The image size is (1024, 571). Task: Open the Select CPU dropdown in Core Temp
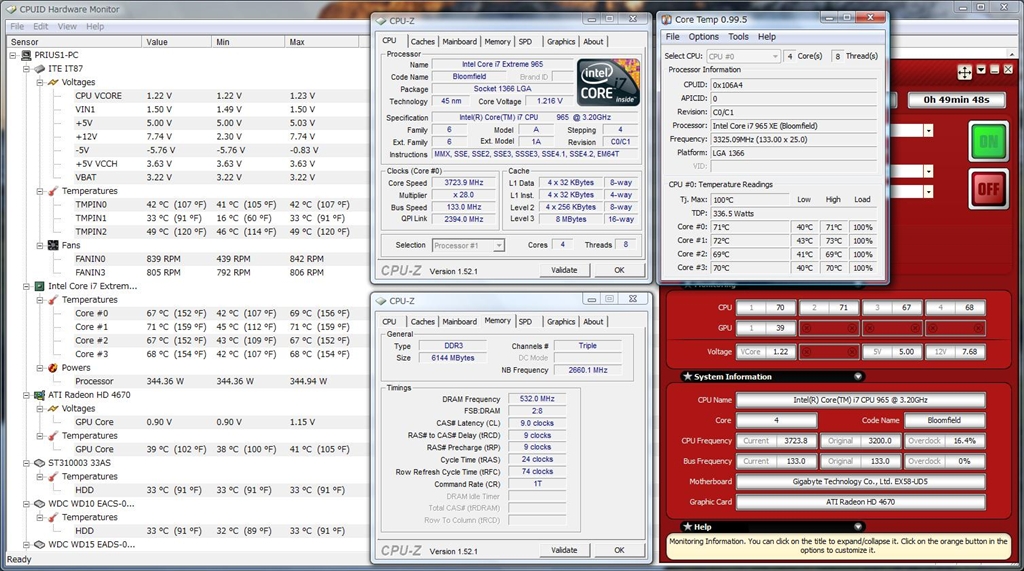743,57
